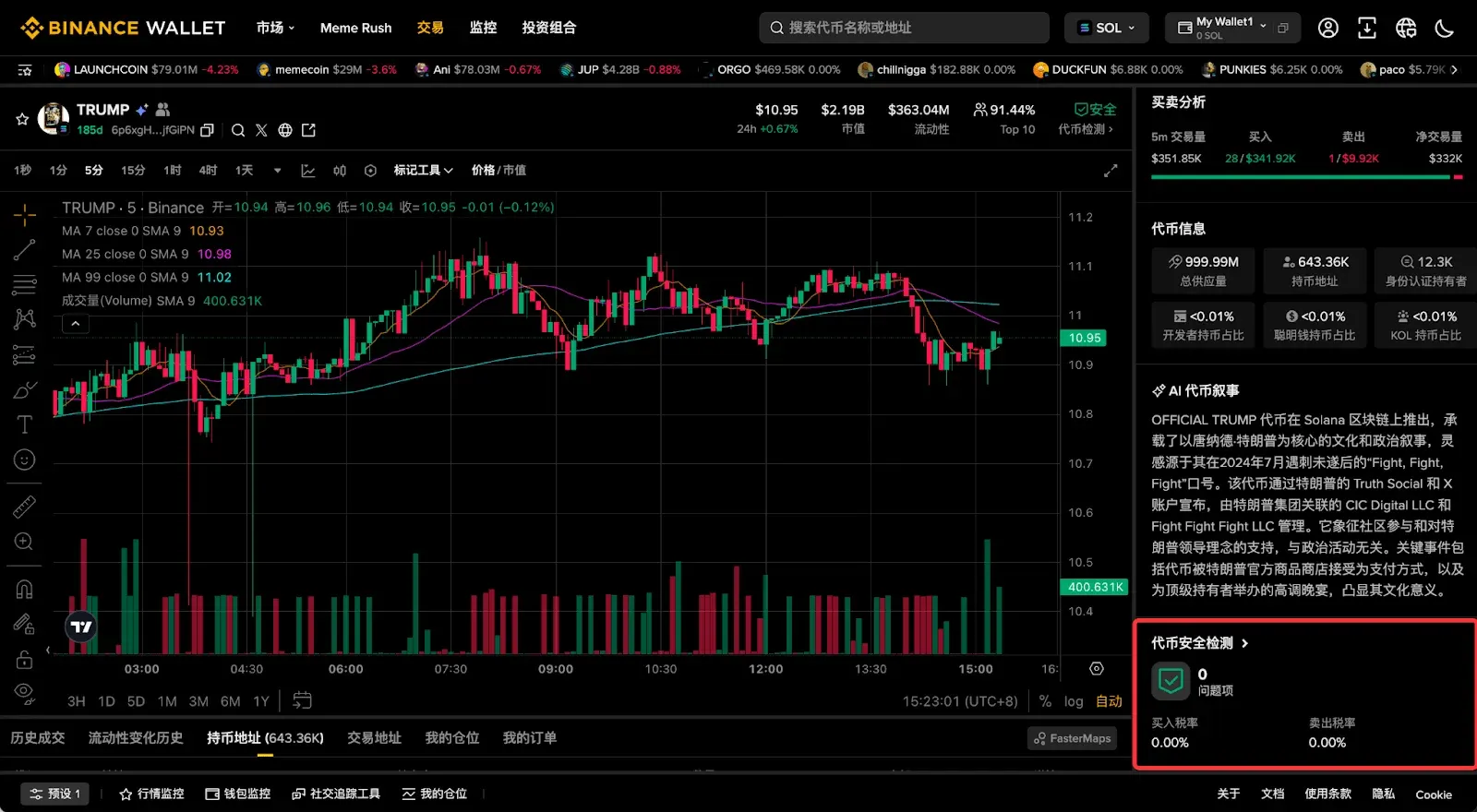Open the Meme Rush tab

click(355, 28)
